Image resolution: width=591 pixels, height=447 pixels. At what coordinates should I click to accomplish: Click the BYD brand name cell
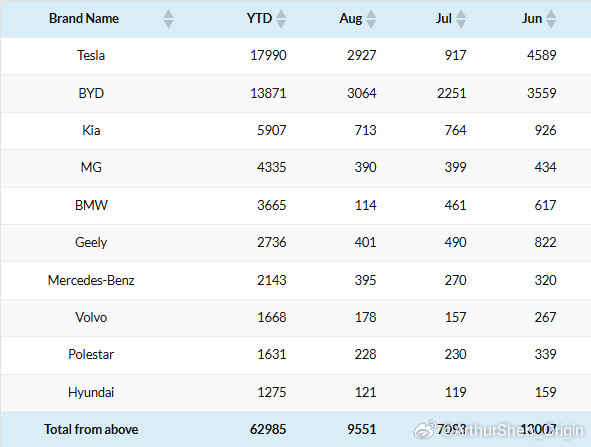click(91, 93)
